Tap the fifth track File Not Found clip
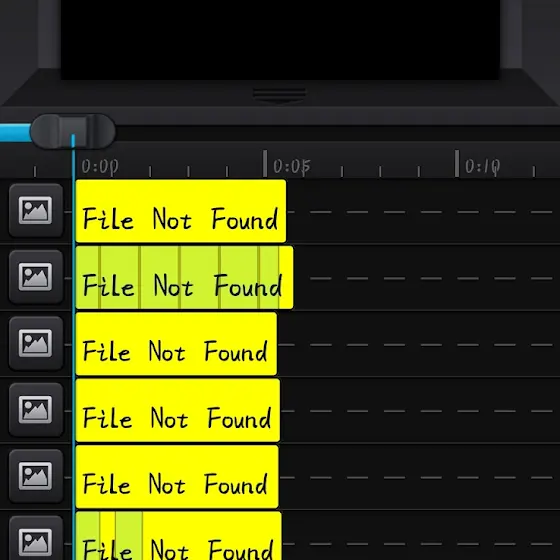The image size is (560, 560). [177, 477]
